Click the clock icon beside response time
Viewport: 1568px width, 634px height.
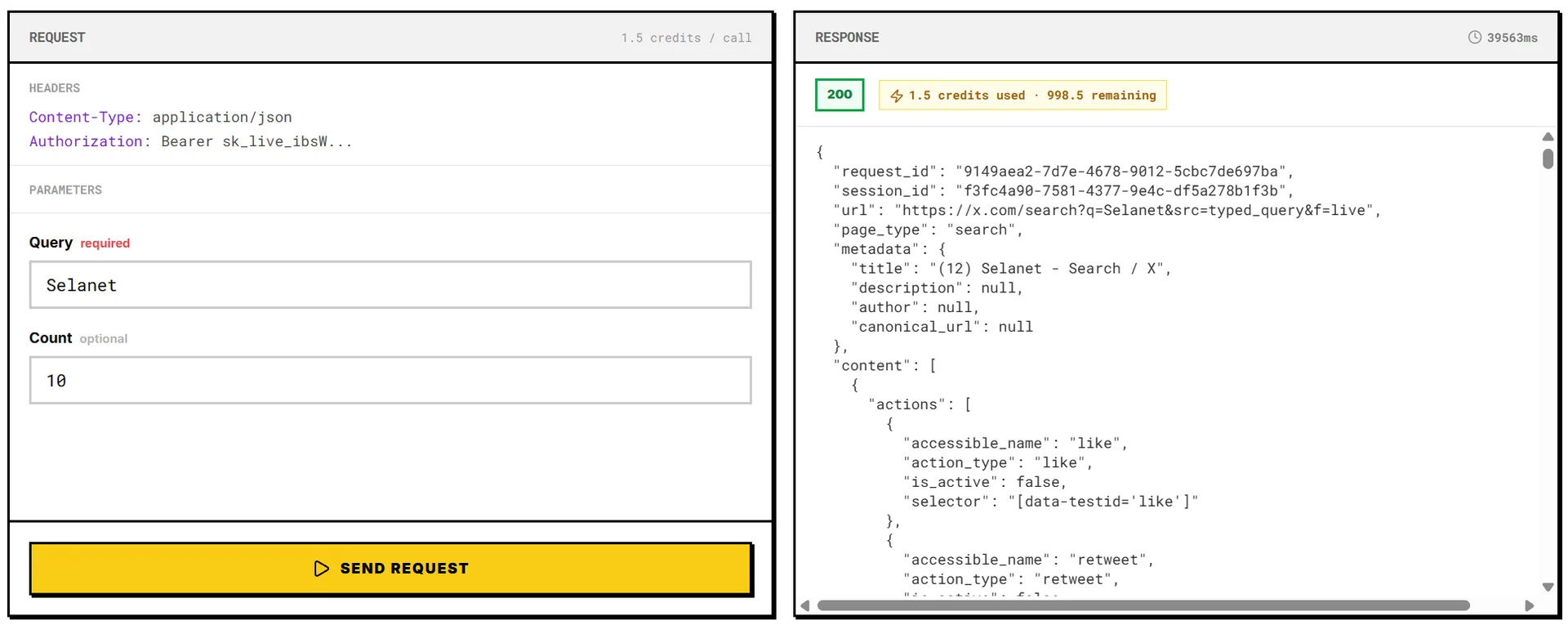click(1474, 38)
